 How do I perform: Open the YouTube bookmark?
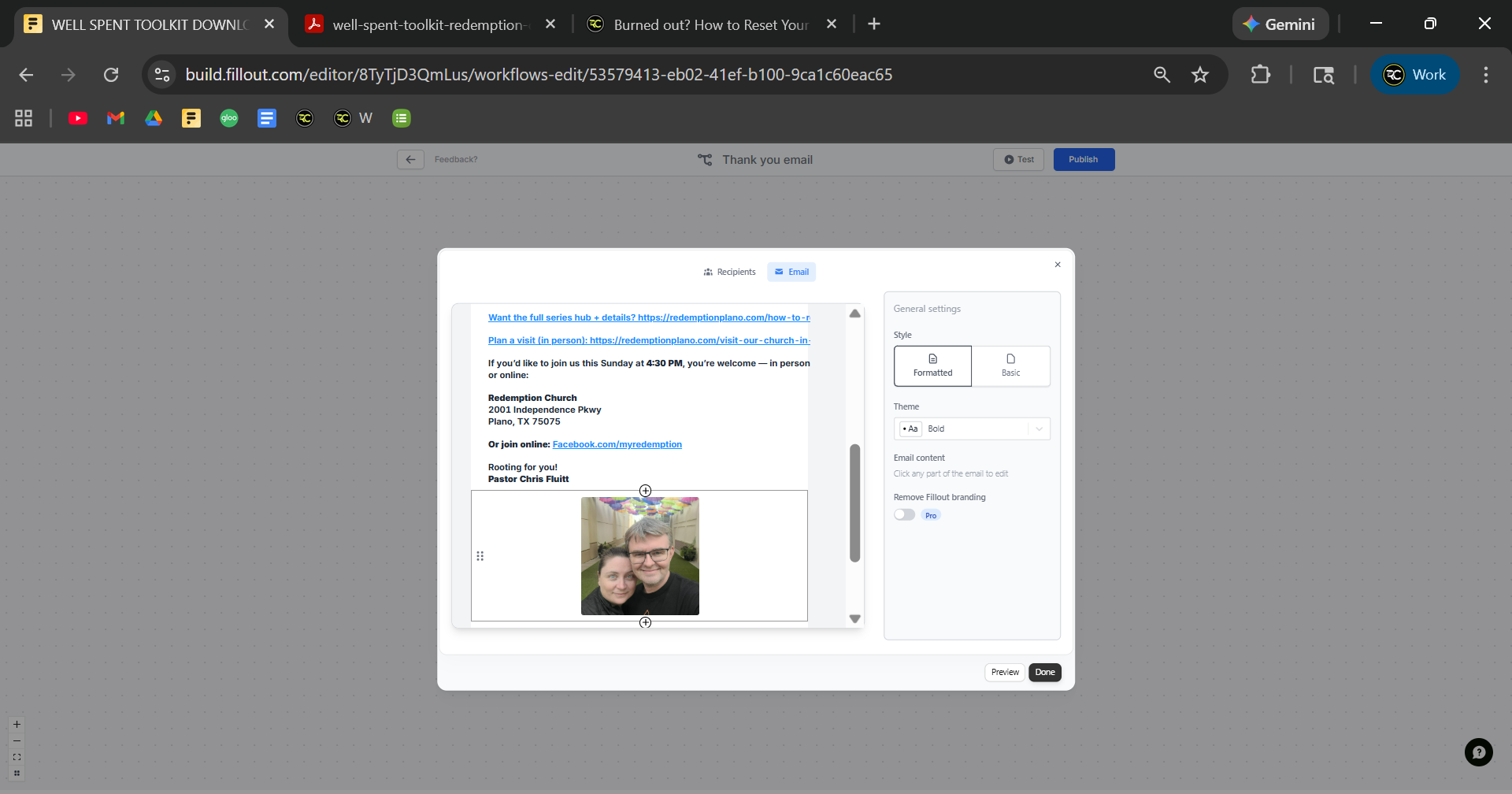(78, 118)
